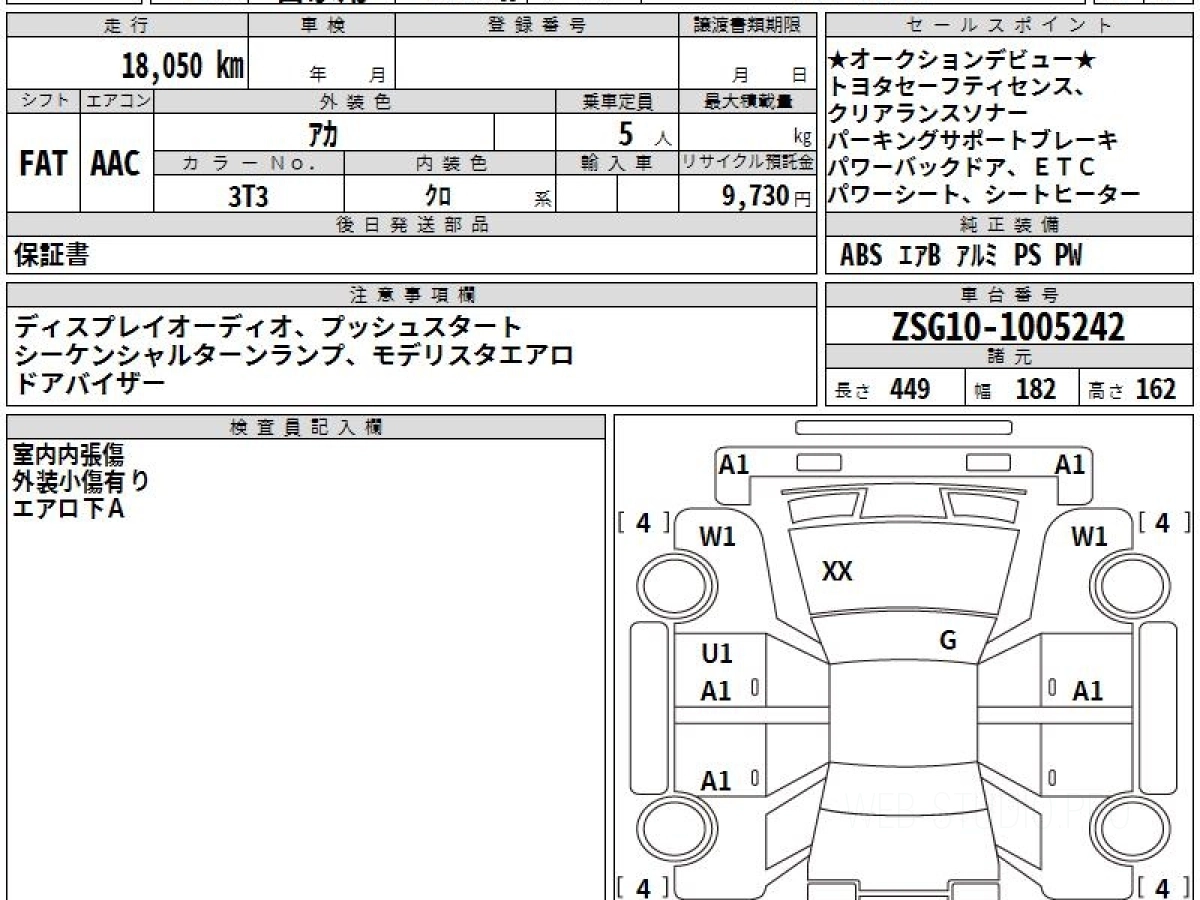Image resolution: width=1200 pixels, height=900 pixels.
Task: Select the 5 人 seating capacity value
Action: [x=645, y=133]
